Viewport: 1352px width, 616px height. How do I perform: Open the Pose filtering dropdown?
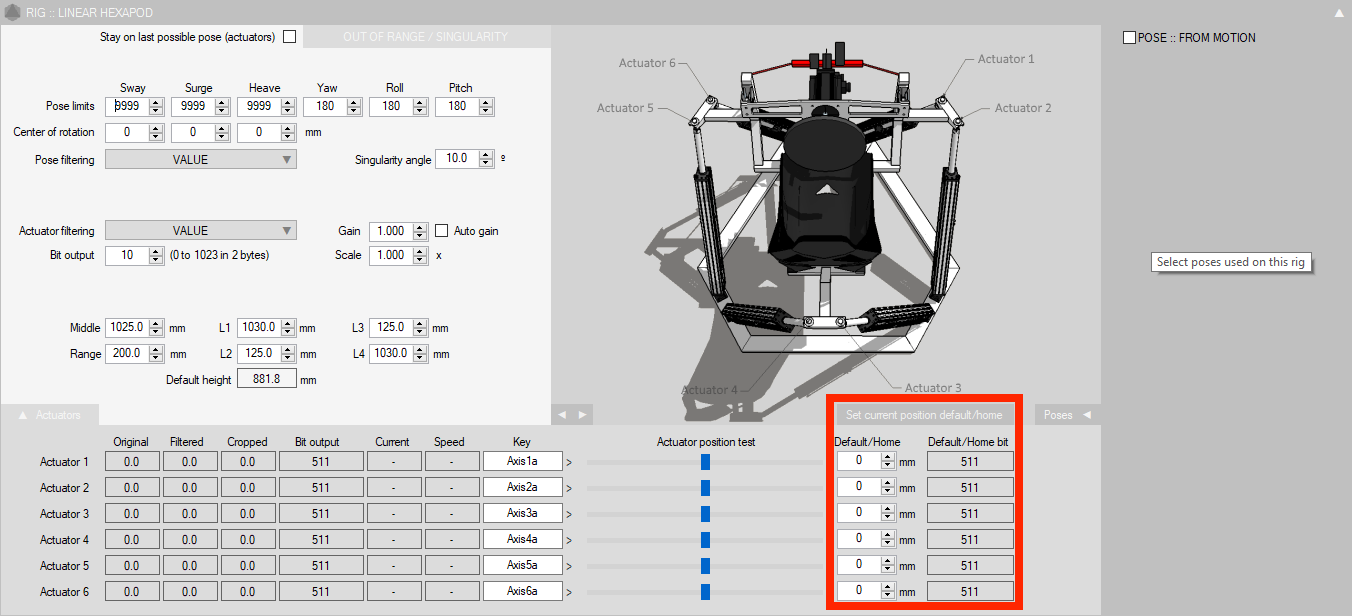(200, 159)
